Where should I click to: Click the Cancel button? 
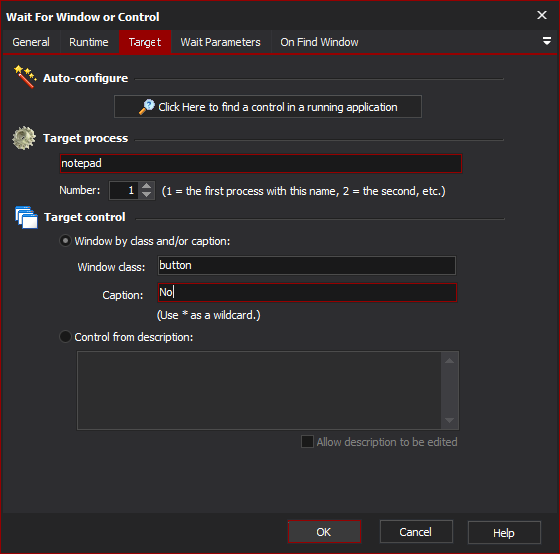(416, 532)
